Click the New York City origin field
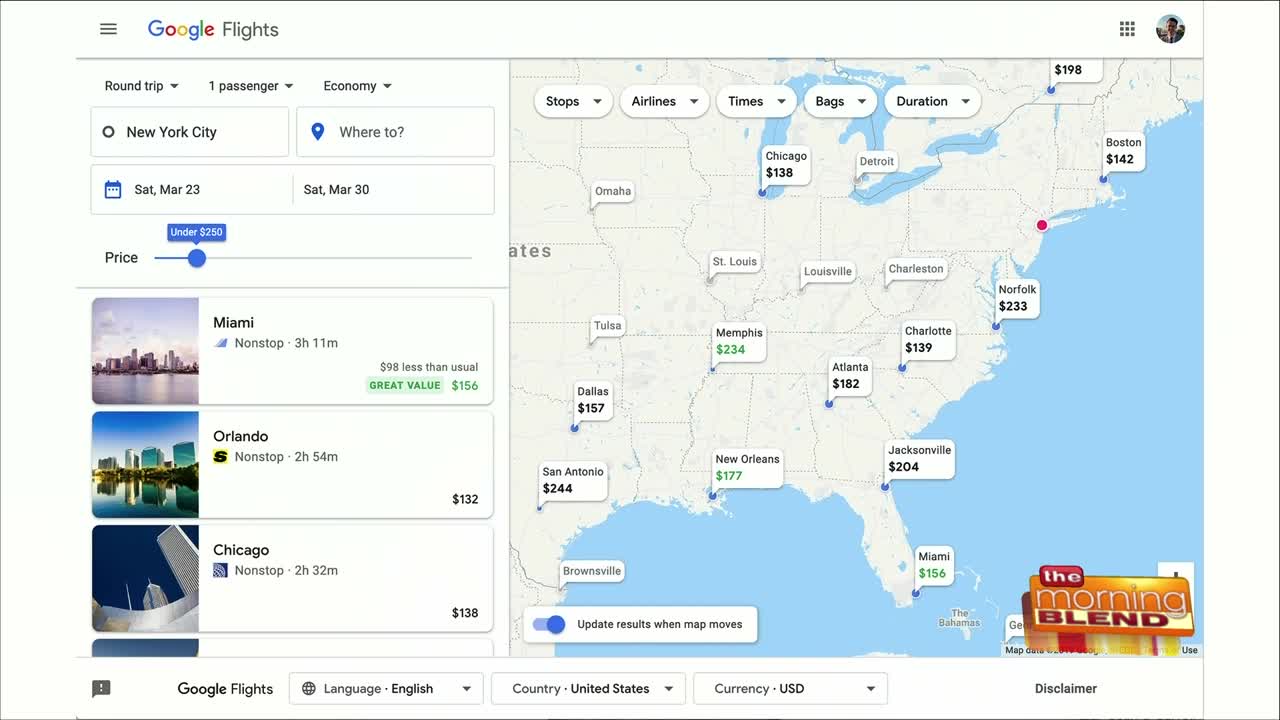The height and width of the screenshot is (720, 1280). (190, 132)
